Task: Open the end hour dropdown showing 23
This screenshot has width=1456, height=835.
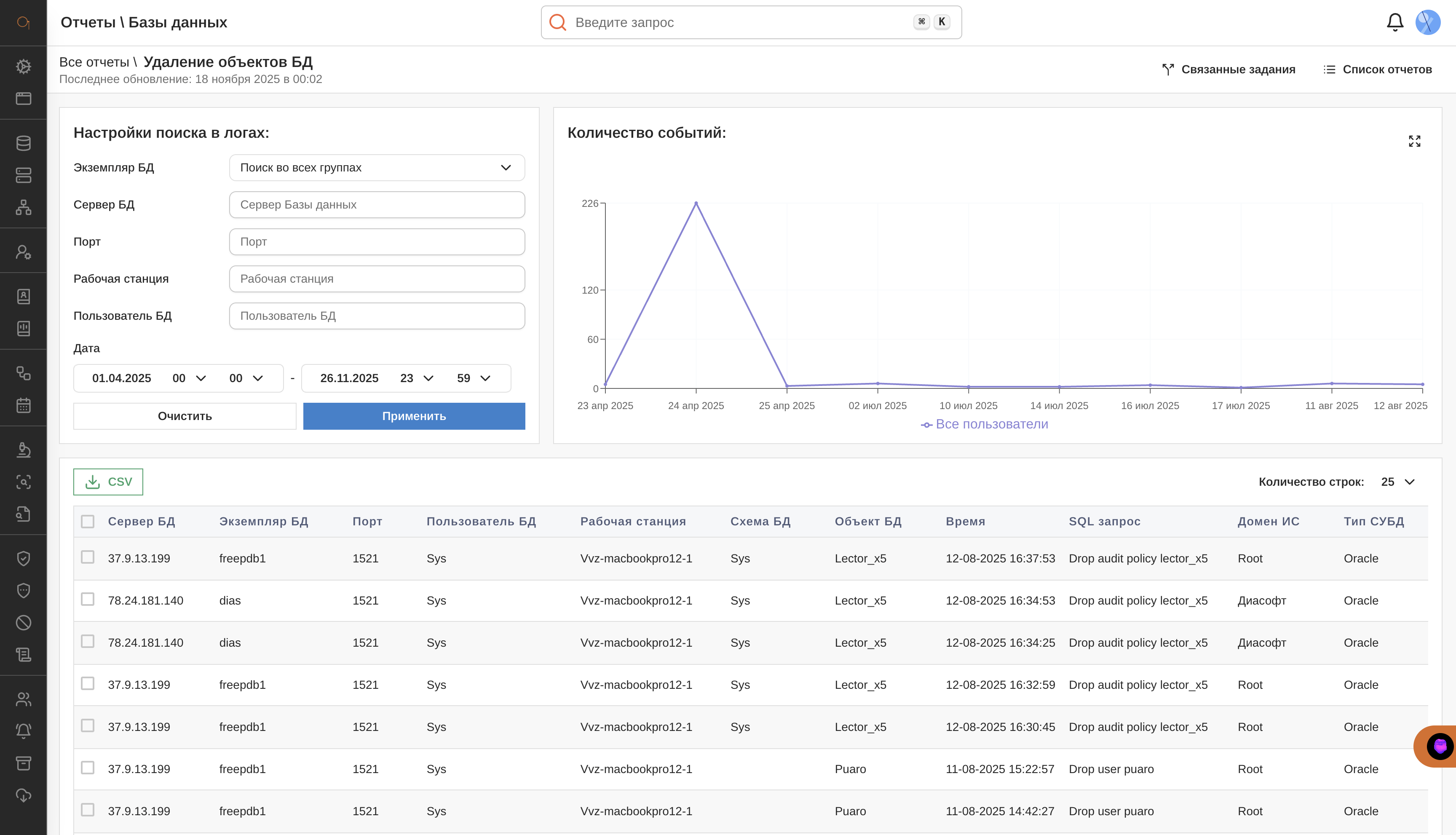Action: 417,378
